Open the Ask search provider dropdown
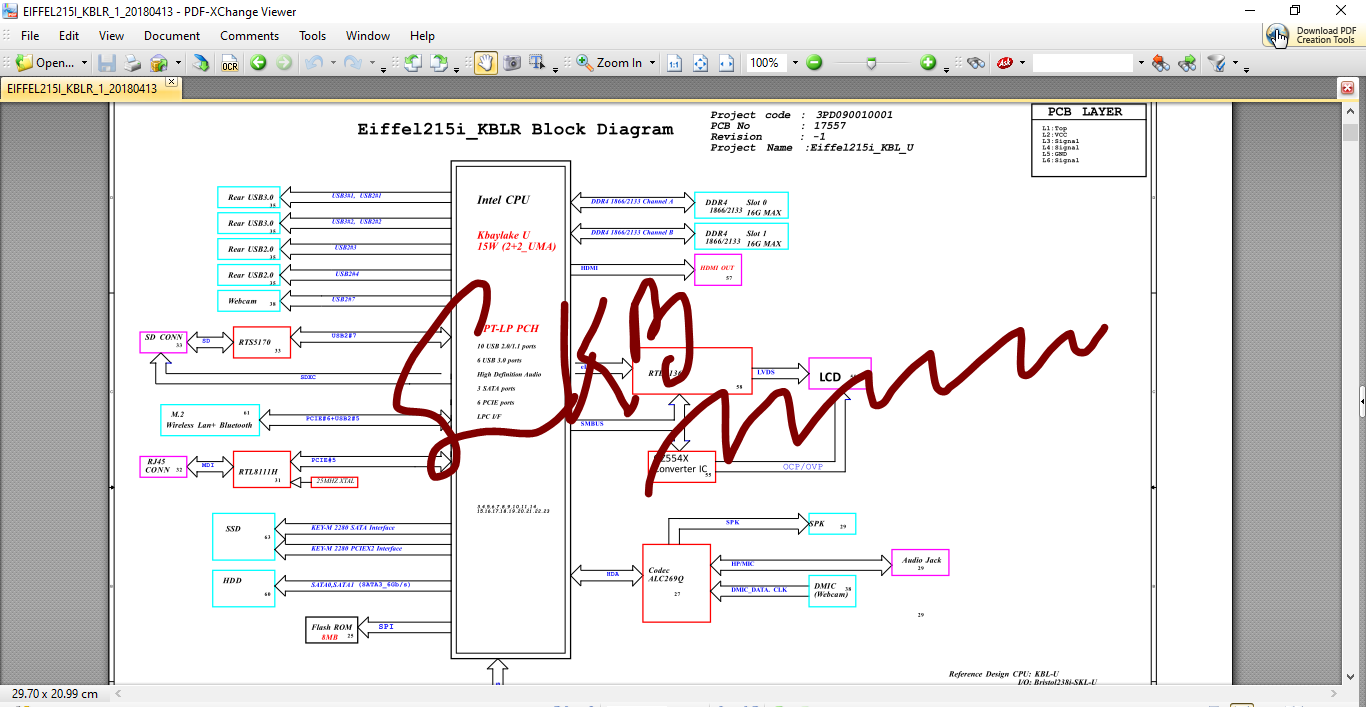Image resolution: width=1366 pixels, height=707 pixels. [x=1022, y=63]
